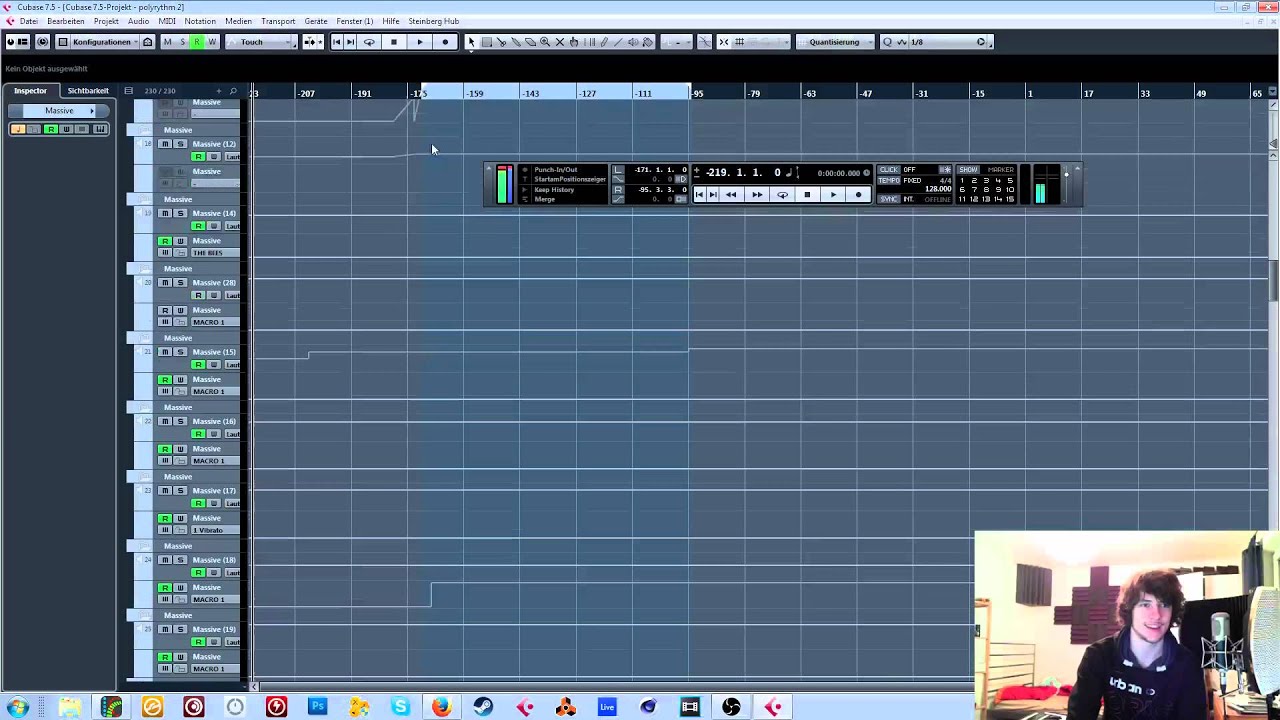Open THE BEES automation parameter selector

coord(213,253)
